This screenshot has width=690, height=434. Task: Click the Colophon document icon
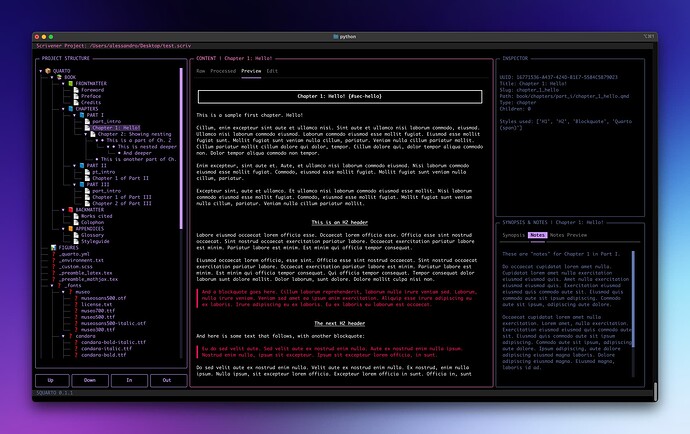(x=76, y=222)
